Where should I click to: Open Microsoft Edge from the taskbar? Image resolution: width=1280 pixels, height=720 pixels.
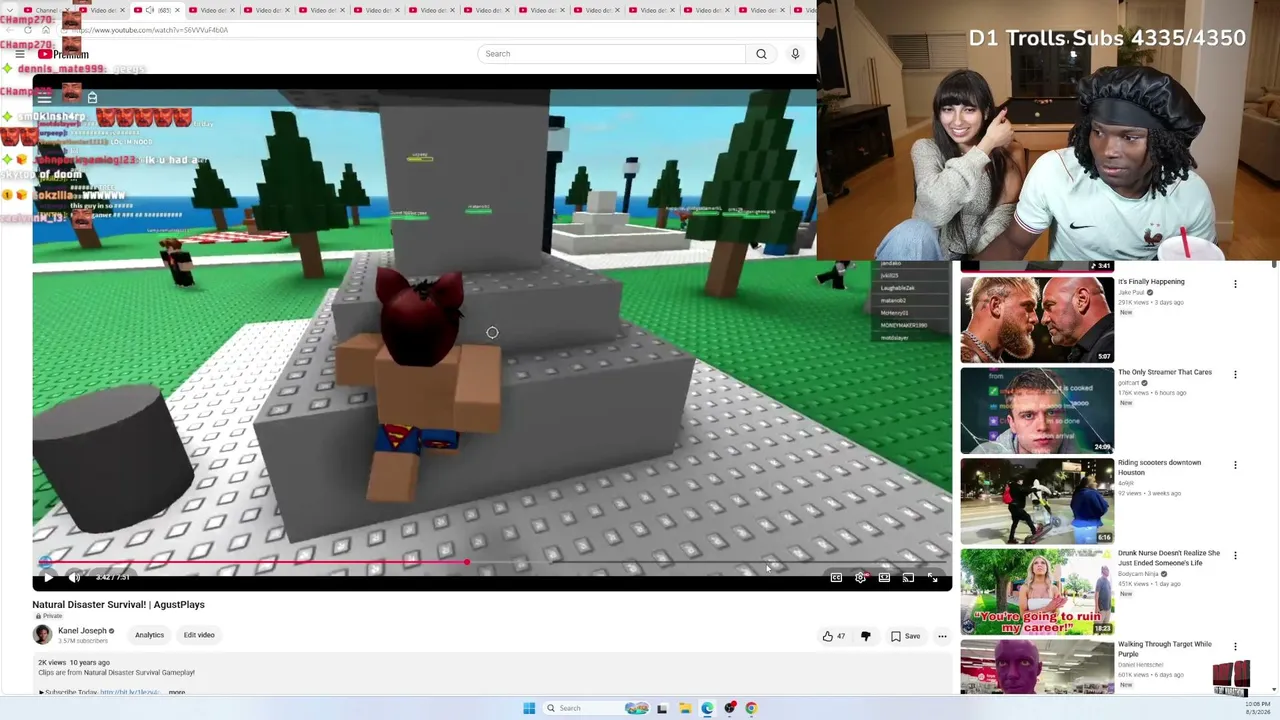(x=707, y=708)
